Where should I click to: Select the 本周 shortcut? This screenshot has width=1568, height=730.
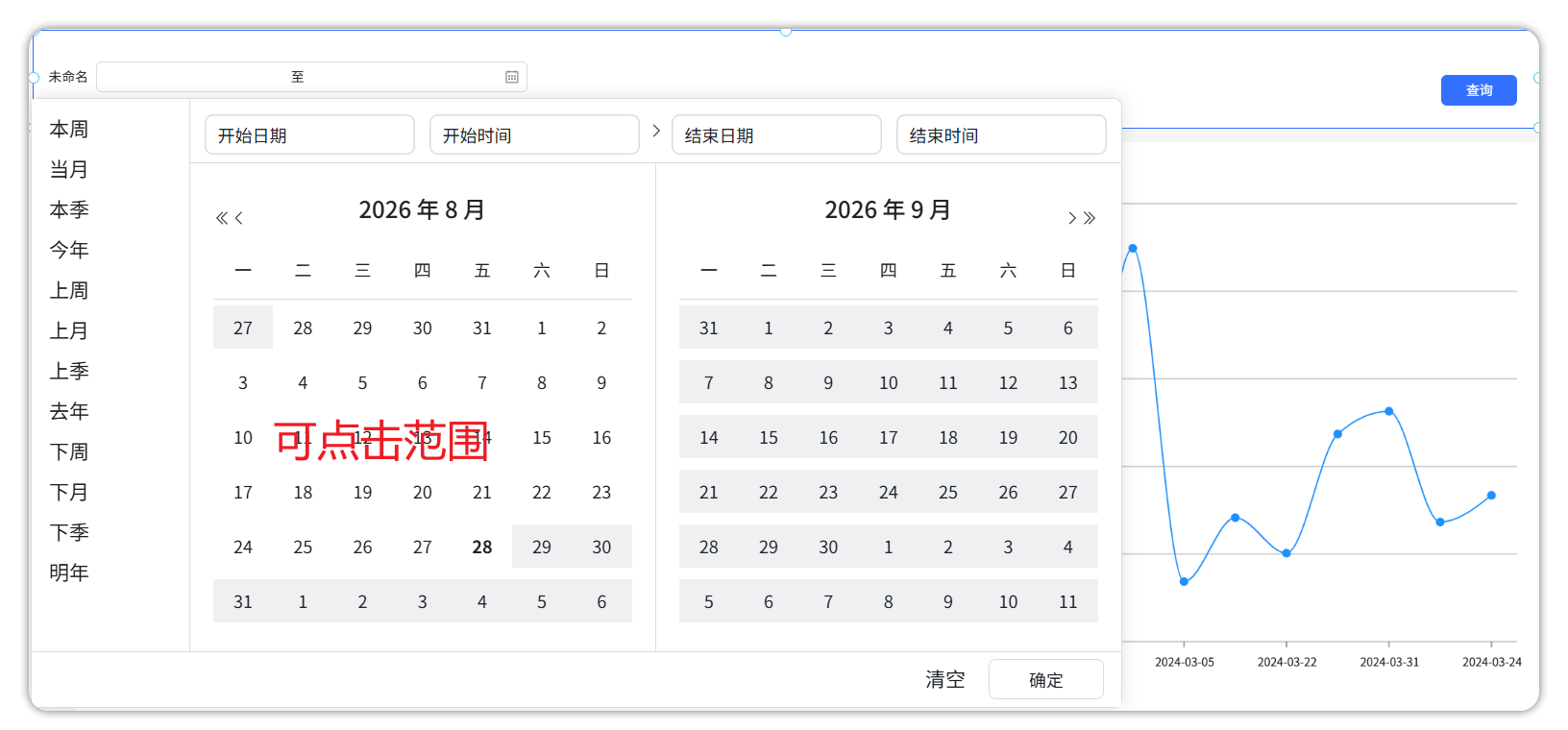coord(69,129)
